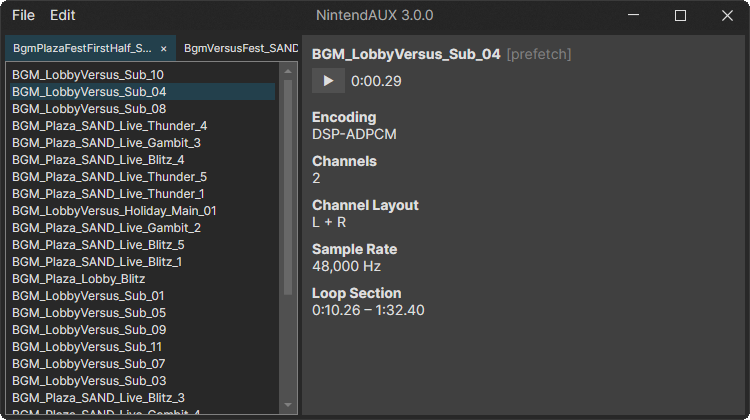The image size is (750, 420).
Task: Select BGM_LobbyVersus_Sub_07 entry
Action: 143,364
